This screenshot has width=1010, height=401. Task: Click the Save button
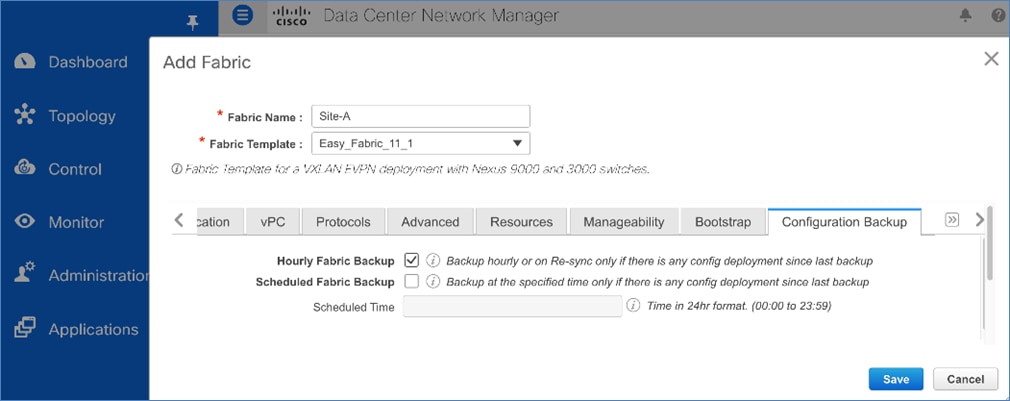[895, 379]
